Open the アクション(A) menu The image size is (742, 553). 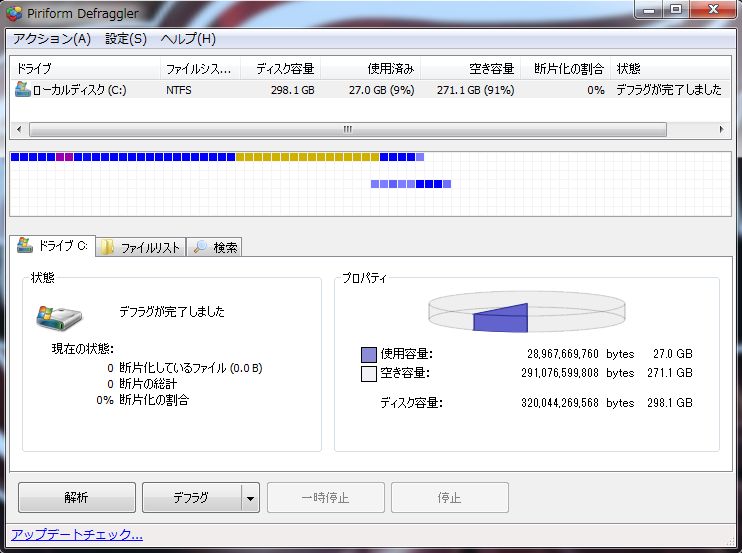tap(52, 39)
